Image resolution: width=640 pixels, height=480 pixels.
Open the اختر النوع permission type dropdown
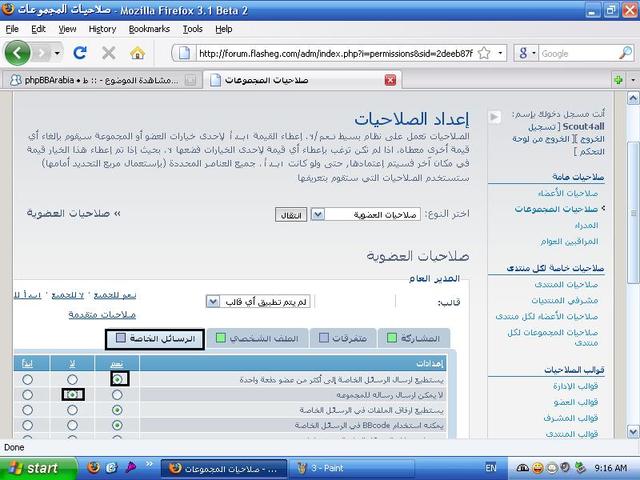tap(366, 215)
